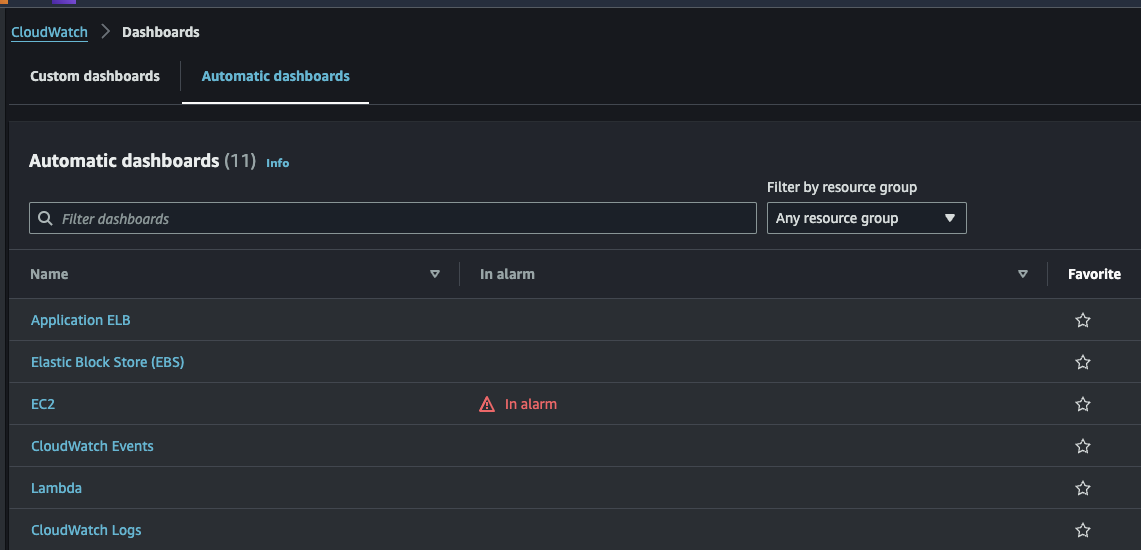
Task: Click the search magnifier icon in filter box
Action: click(x=45, y=218)
